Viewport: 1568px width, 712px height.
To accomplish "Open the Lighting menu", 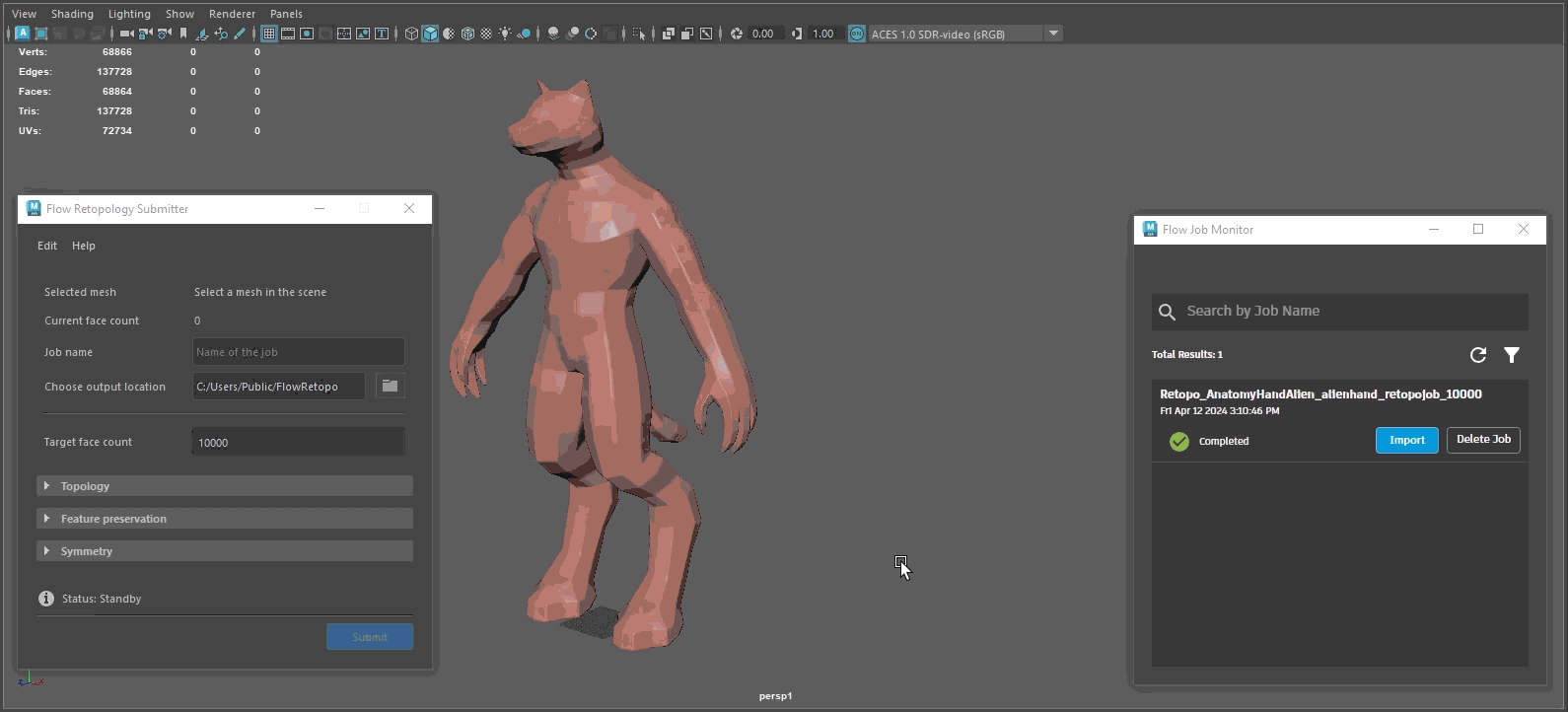I will tap(129, 14).
